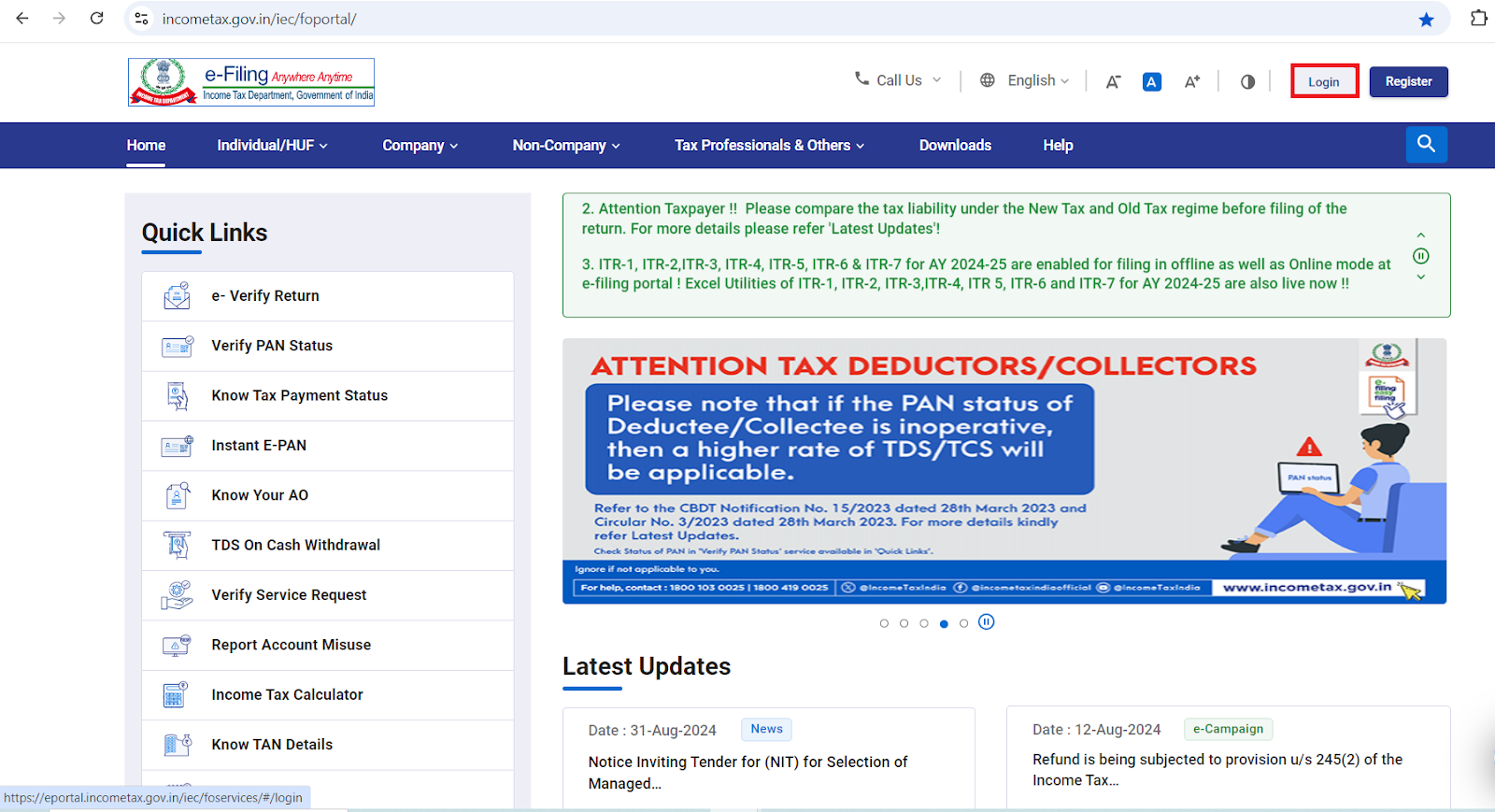
Task: Open the Verify Service Request link
Action: point(289,595)
